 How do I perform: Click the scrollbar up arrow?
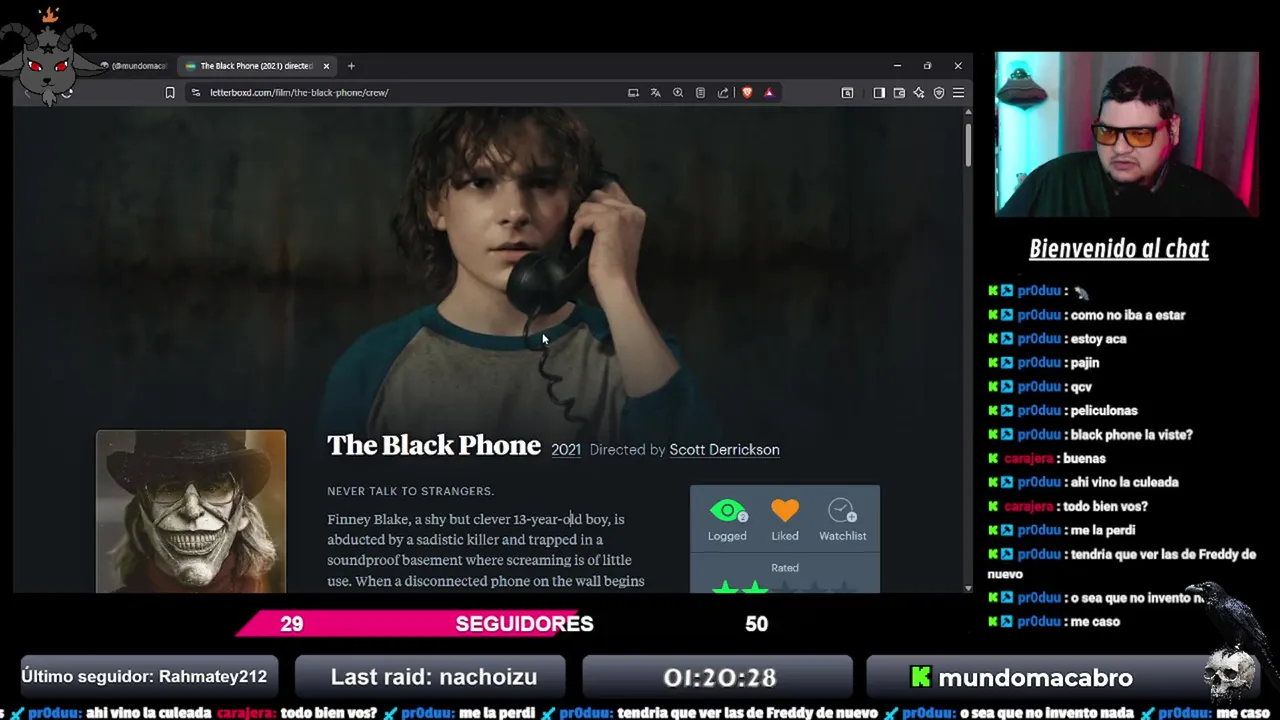968,114
